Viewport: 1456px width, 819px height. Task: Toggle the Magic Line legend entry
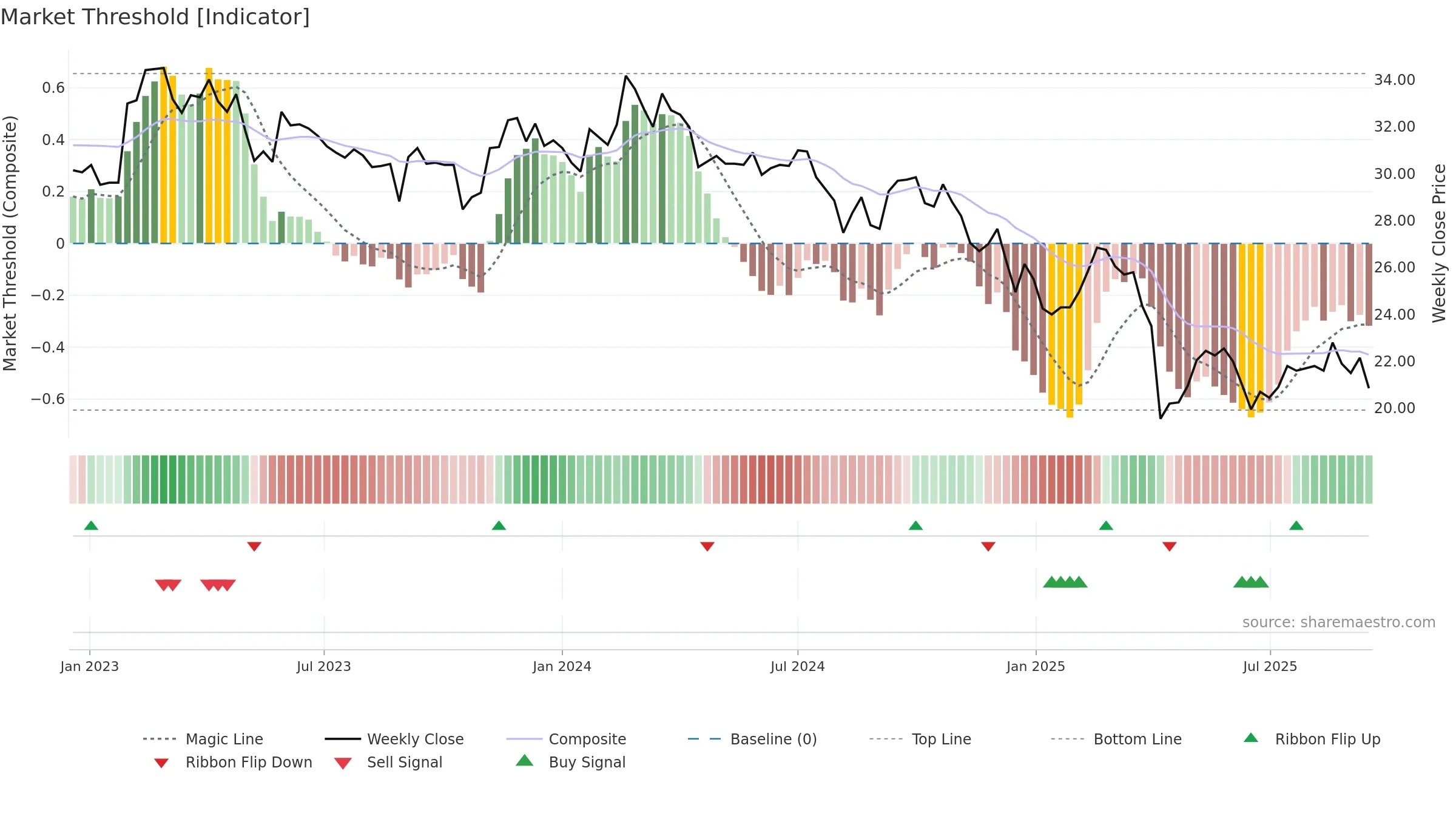click(x=203, y=739)
